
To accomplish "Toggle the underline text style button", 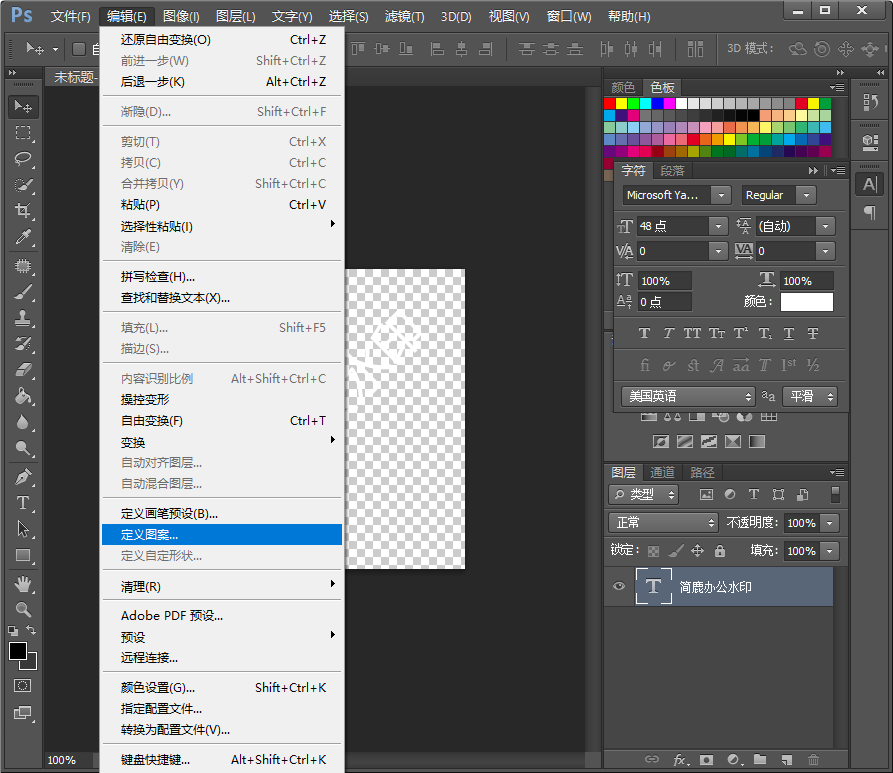I will point(789,334).
